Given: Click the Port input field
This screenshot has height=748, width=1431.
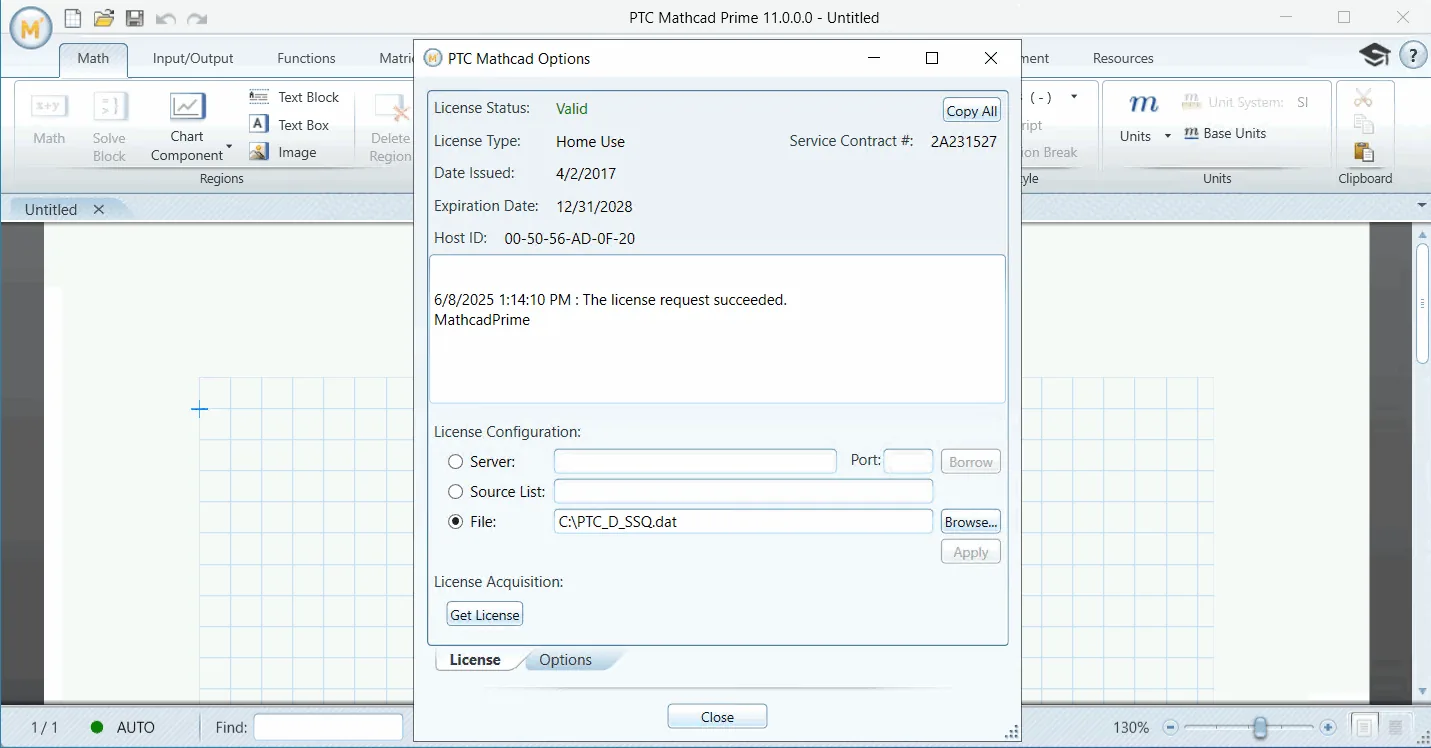Looking at the screenshot, I should pyautogui.click(x=909, y=461).
